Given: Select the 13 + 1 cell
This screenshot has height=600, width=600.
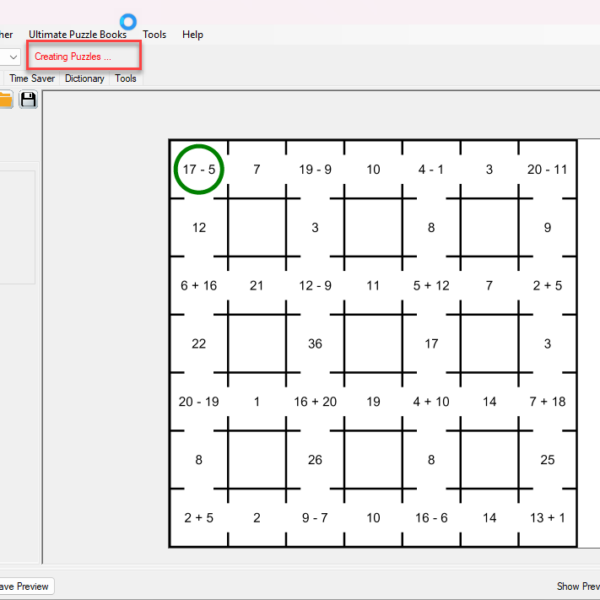Looking at the screenshot, I should [x=547, y=518].
